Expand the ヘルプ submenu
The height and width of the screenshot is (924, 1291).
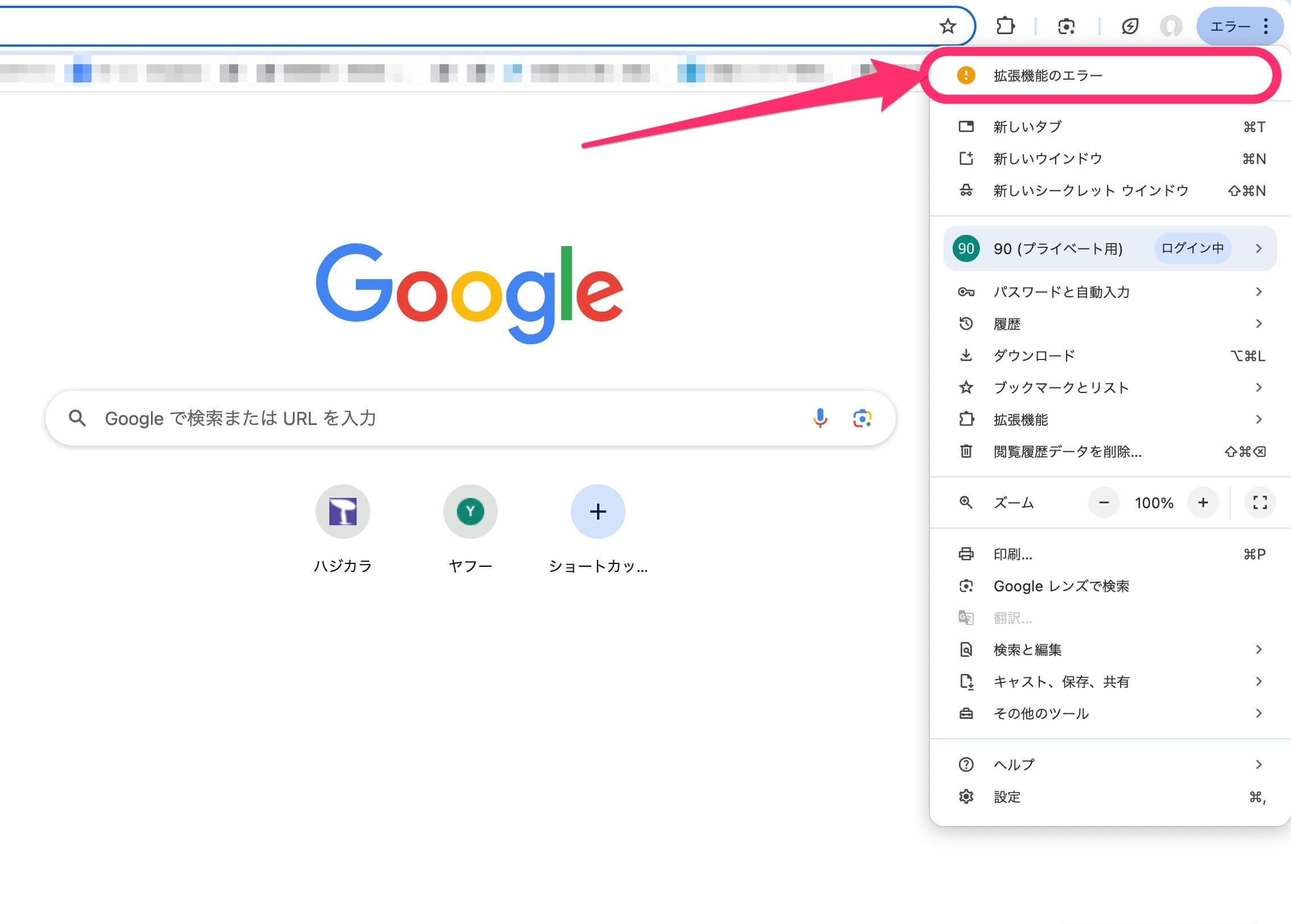[1111, 764]
